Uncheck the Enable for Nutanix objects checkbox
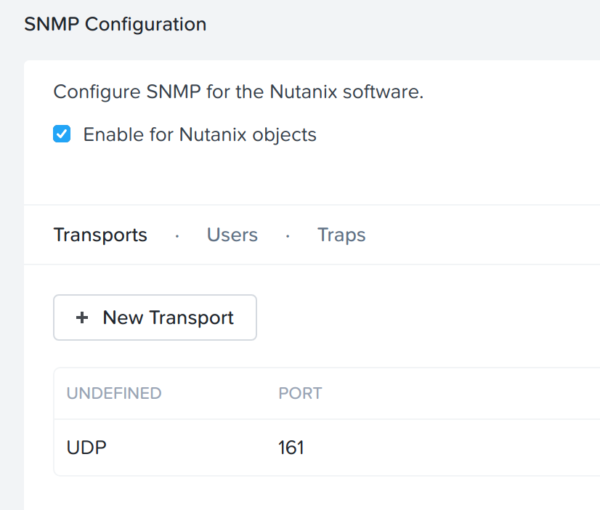600x510 pixels. tap(62, 134)
